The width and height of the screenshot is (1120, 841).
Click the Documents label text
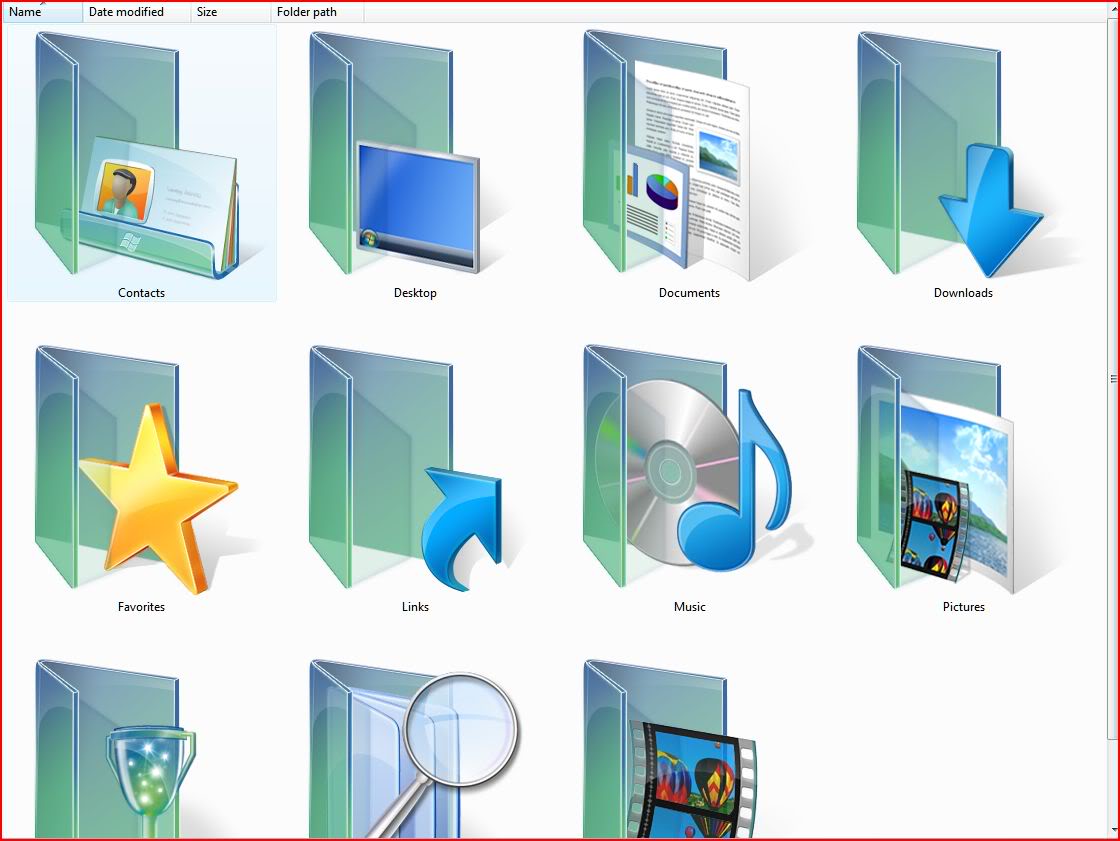(689, 293)
